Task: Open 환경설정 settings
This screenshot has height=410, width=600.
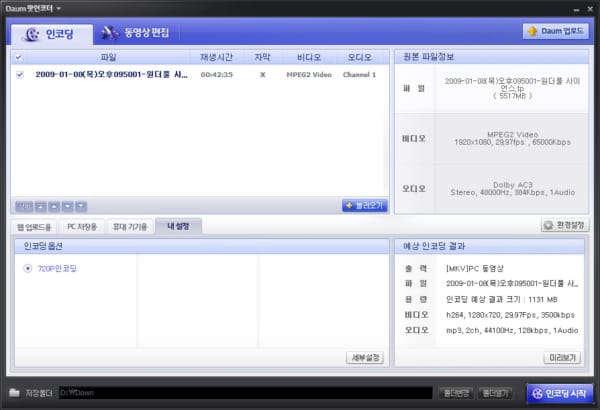Action: 565,225
